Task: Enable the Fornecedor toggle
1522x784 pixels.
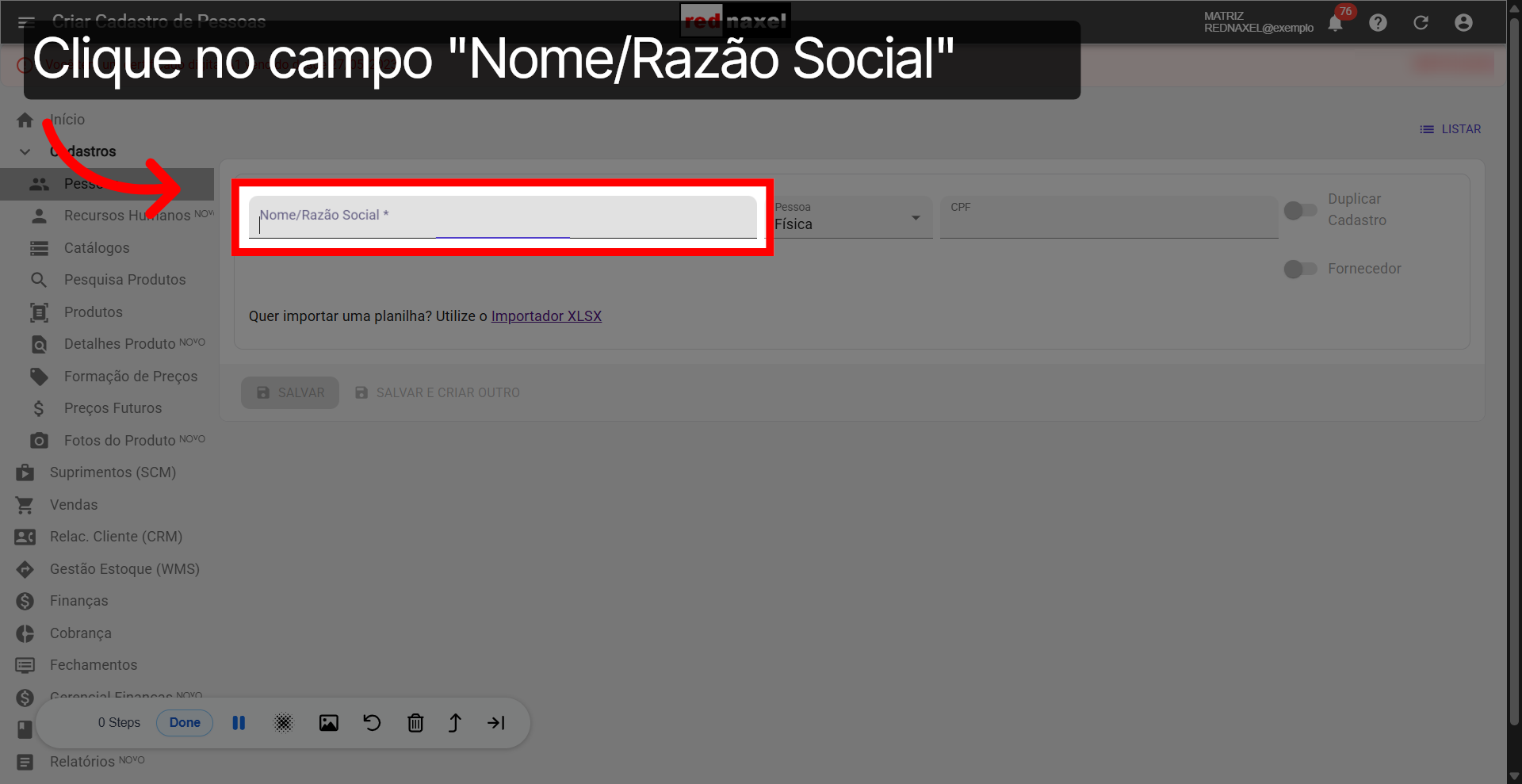Action: [x=1299, y=269]
